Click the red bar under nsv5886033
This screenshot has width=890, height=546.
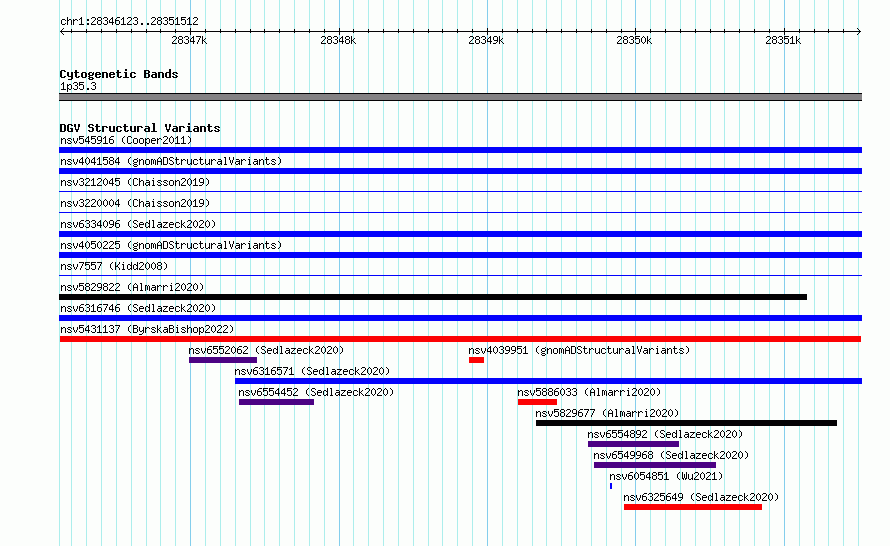537,402
